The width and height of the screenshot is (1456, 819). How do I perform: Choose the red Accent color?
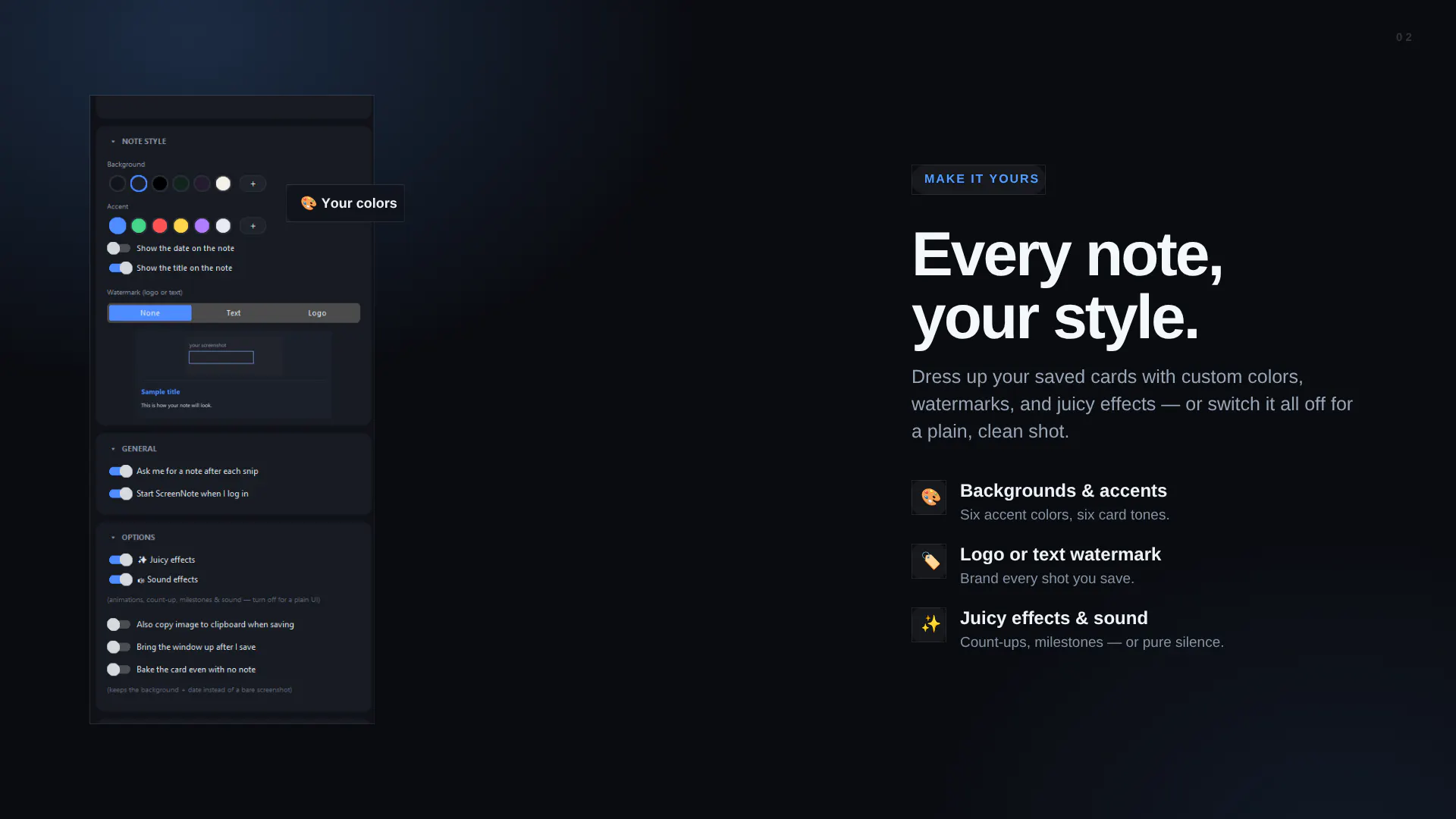coord(160,226)
